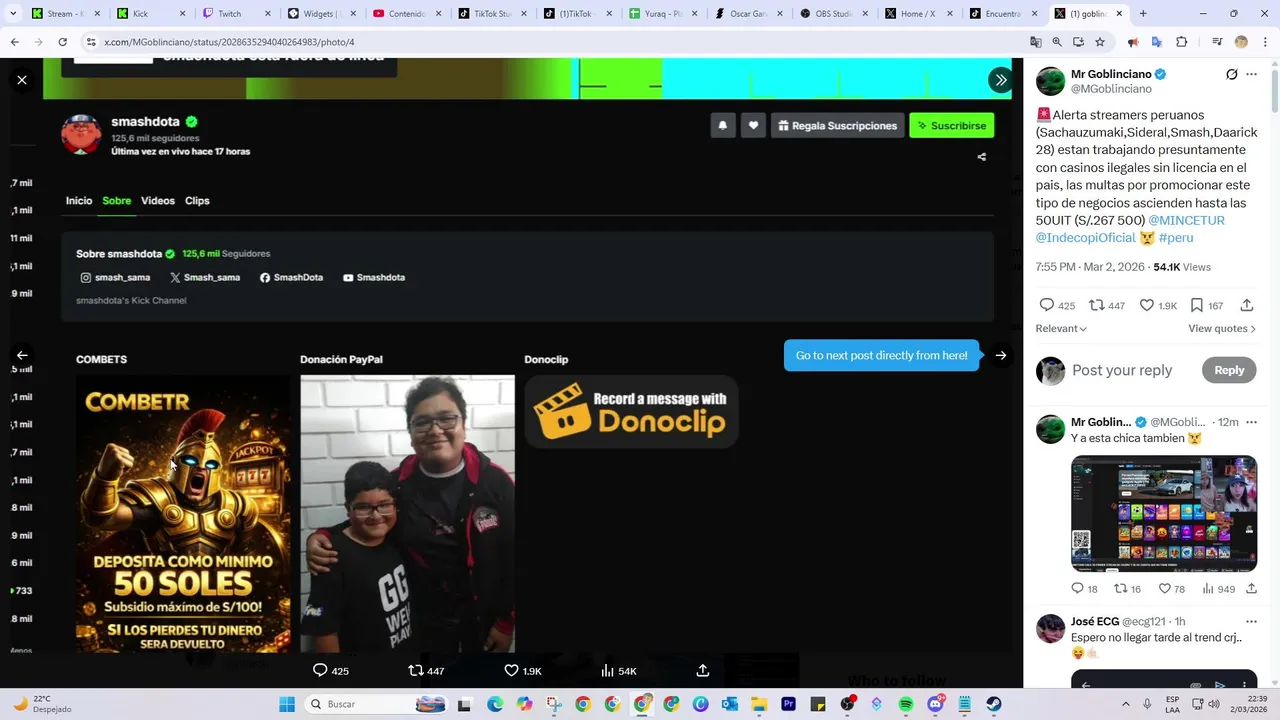Select the Sobre channel tab
Image resolution: width=1280 pixels, height=720 pixels.
[x=116, y=201]
